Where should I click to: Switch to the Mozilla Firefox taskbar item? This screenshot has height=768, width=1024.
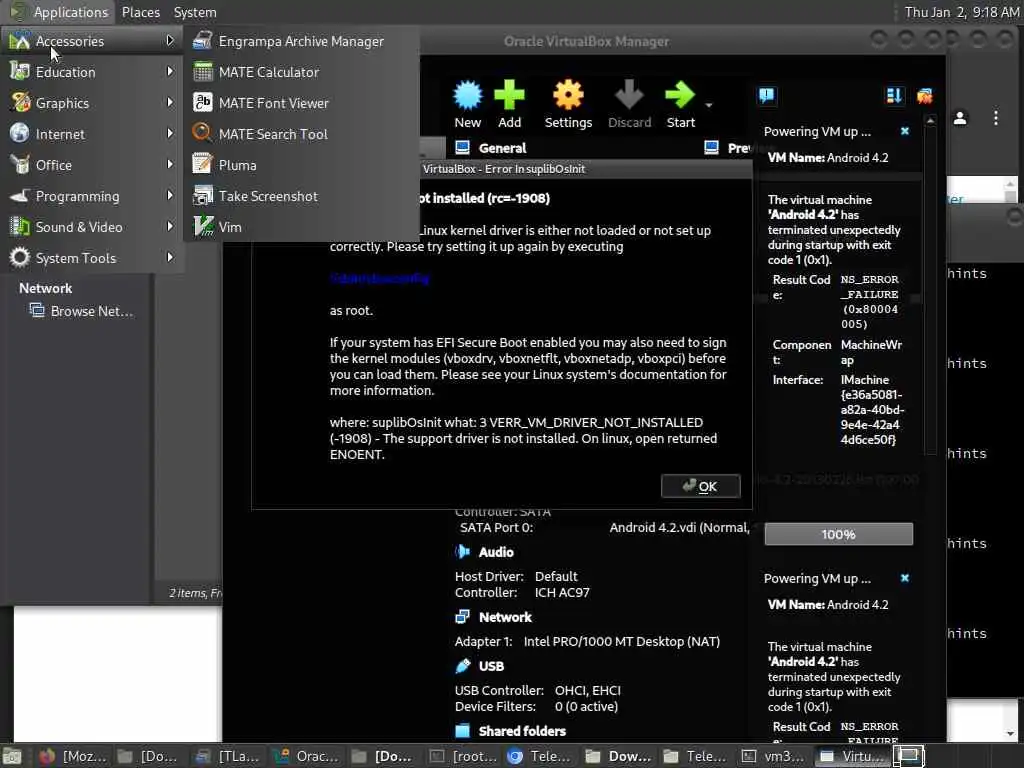click(74, 756)
